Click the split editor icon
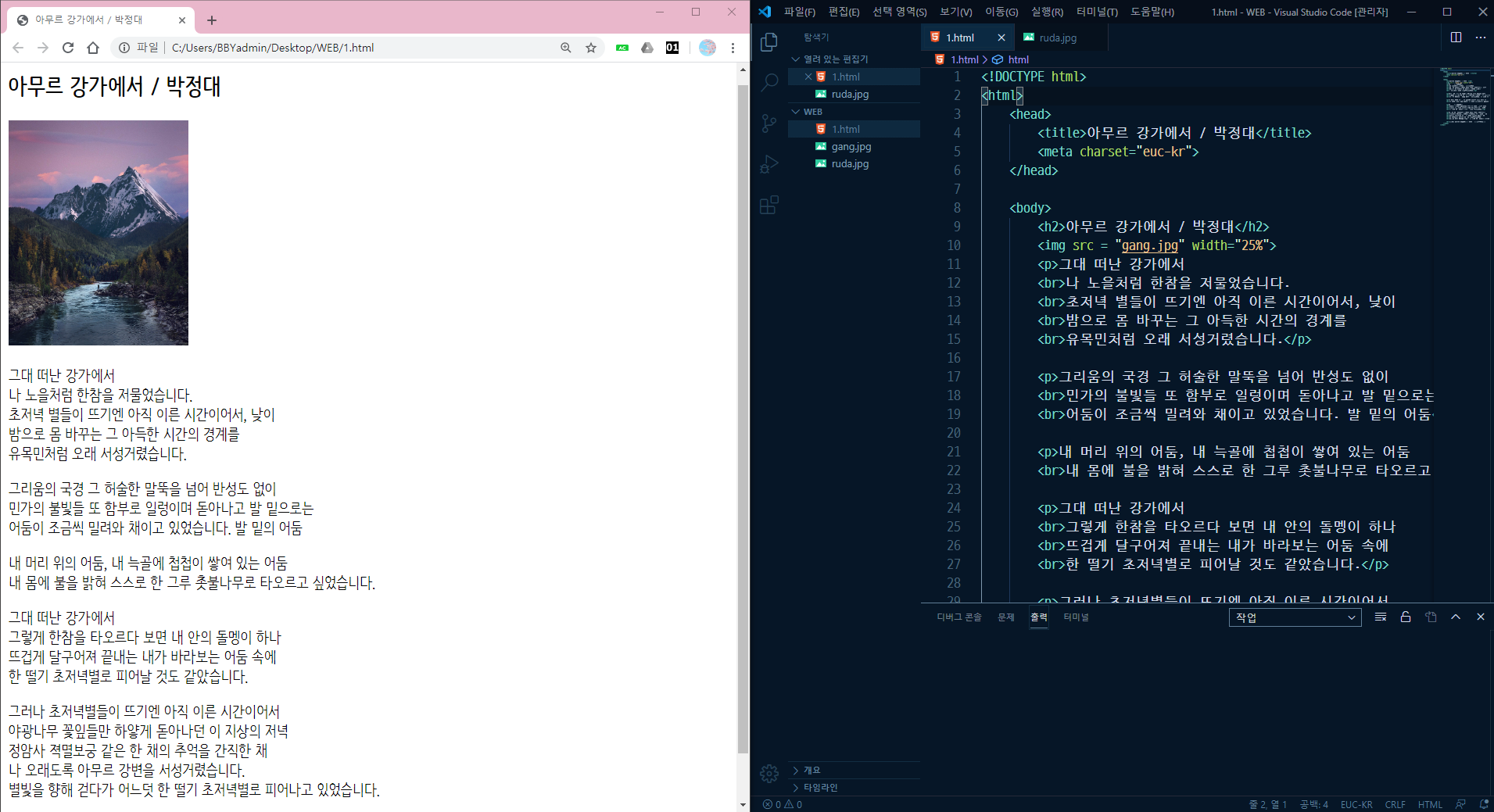Viewport: 1494px width, 812px height. [1456, 37]
